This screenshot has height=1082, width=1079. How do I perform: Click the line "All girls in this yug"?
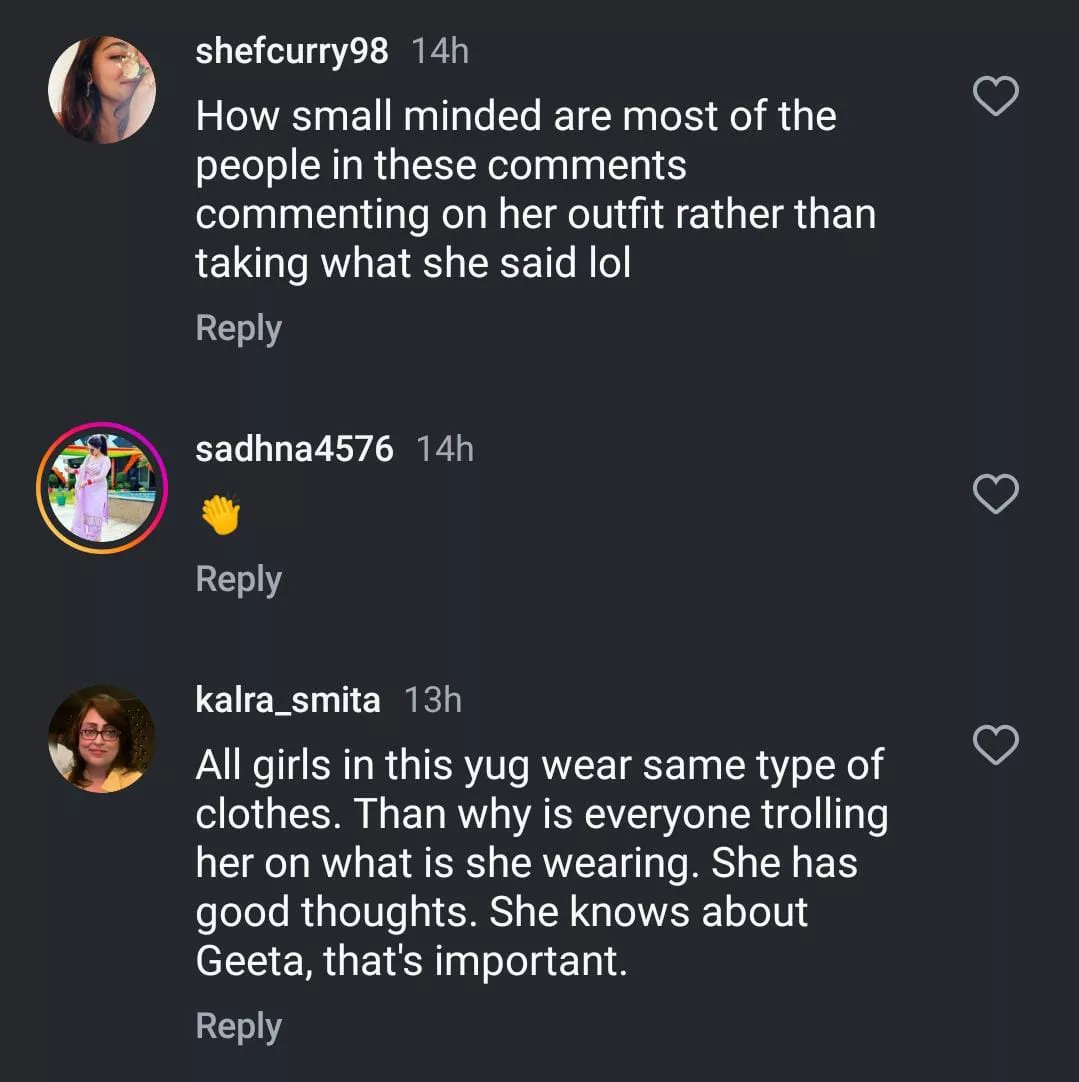click(x=539, y=766)
